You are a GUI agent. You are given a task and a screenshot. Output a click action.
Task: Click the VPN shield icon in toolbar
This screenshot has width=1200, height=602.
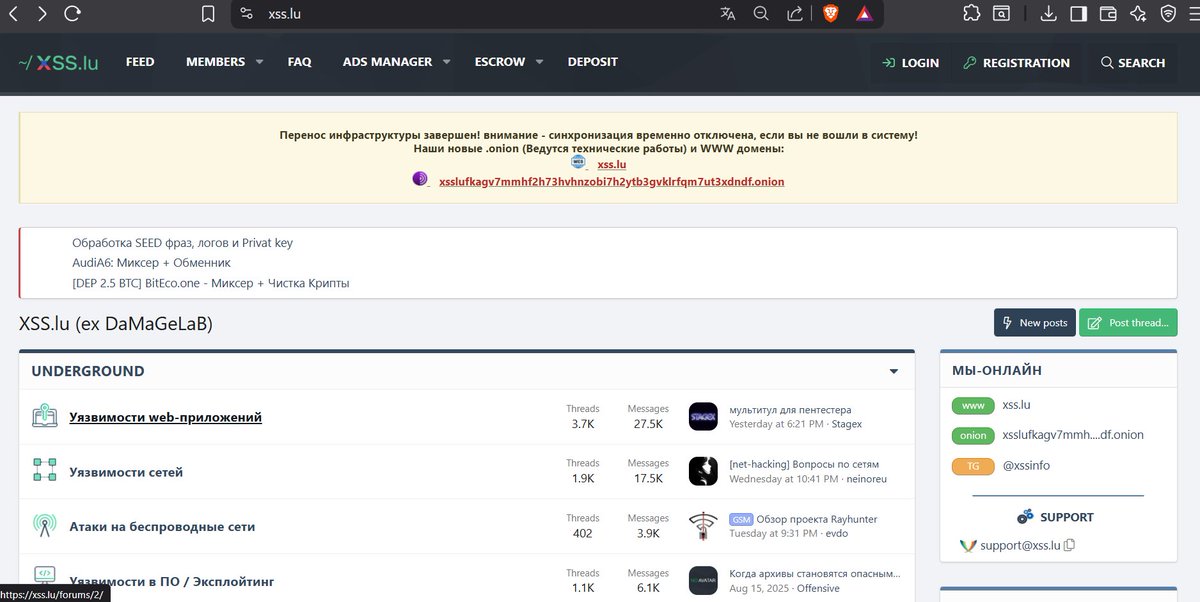pyautogui.click(x=1168, y=14)
